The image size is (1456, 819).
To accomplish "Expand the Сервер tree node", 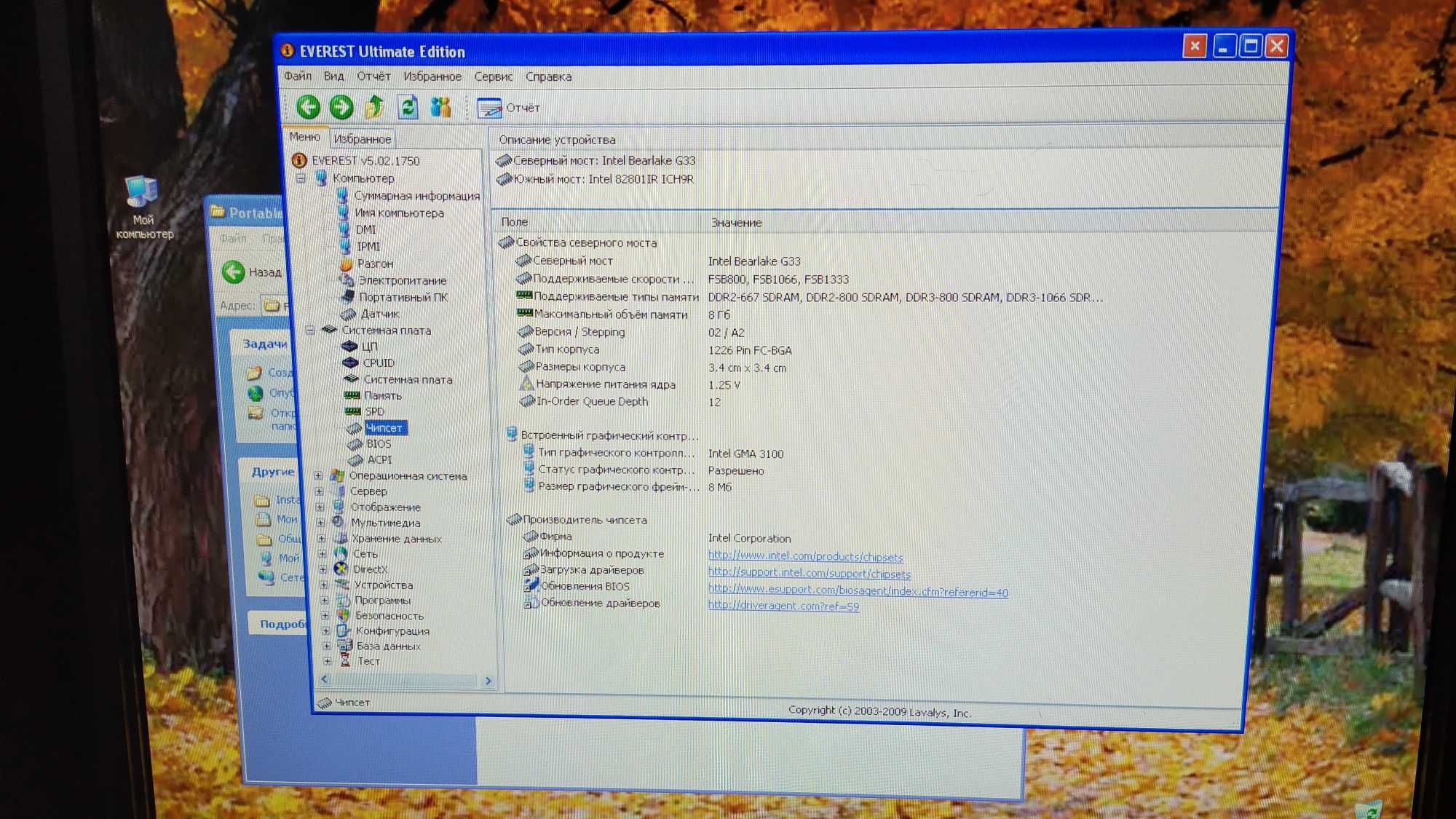I will pos(319,491).
